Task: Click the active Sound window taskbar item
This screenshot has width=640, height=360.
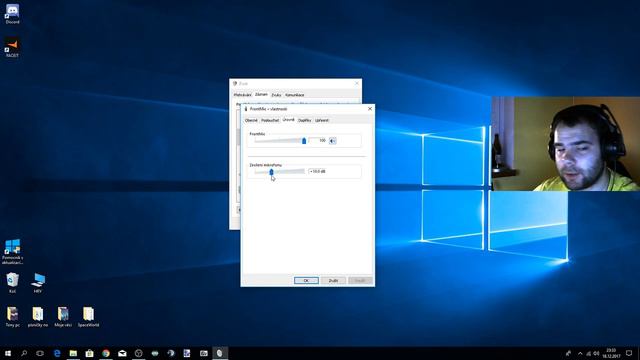Action: (x=220, y=353)
